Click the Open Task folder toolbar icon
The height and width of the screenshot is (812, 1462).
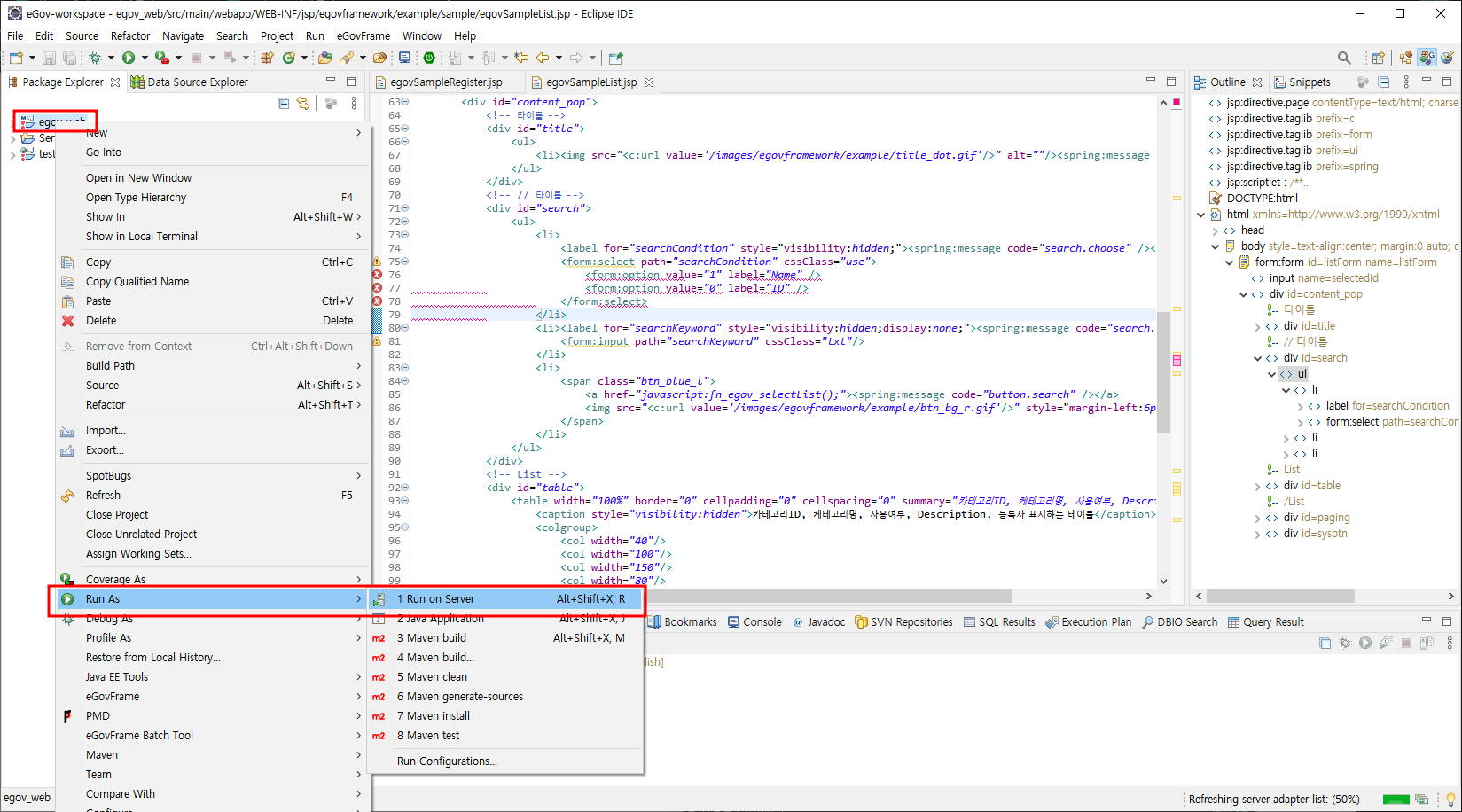(x=379, y=58)
